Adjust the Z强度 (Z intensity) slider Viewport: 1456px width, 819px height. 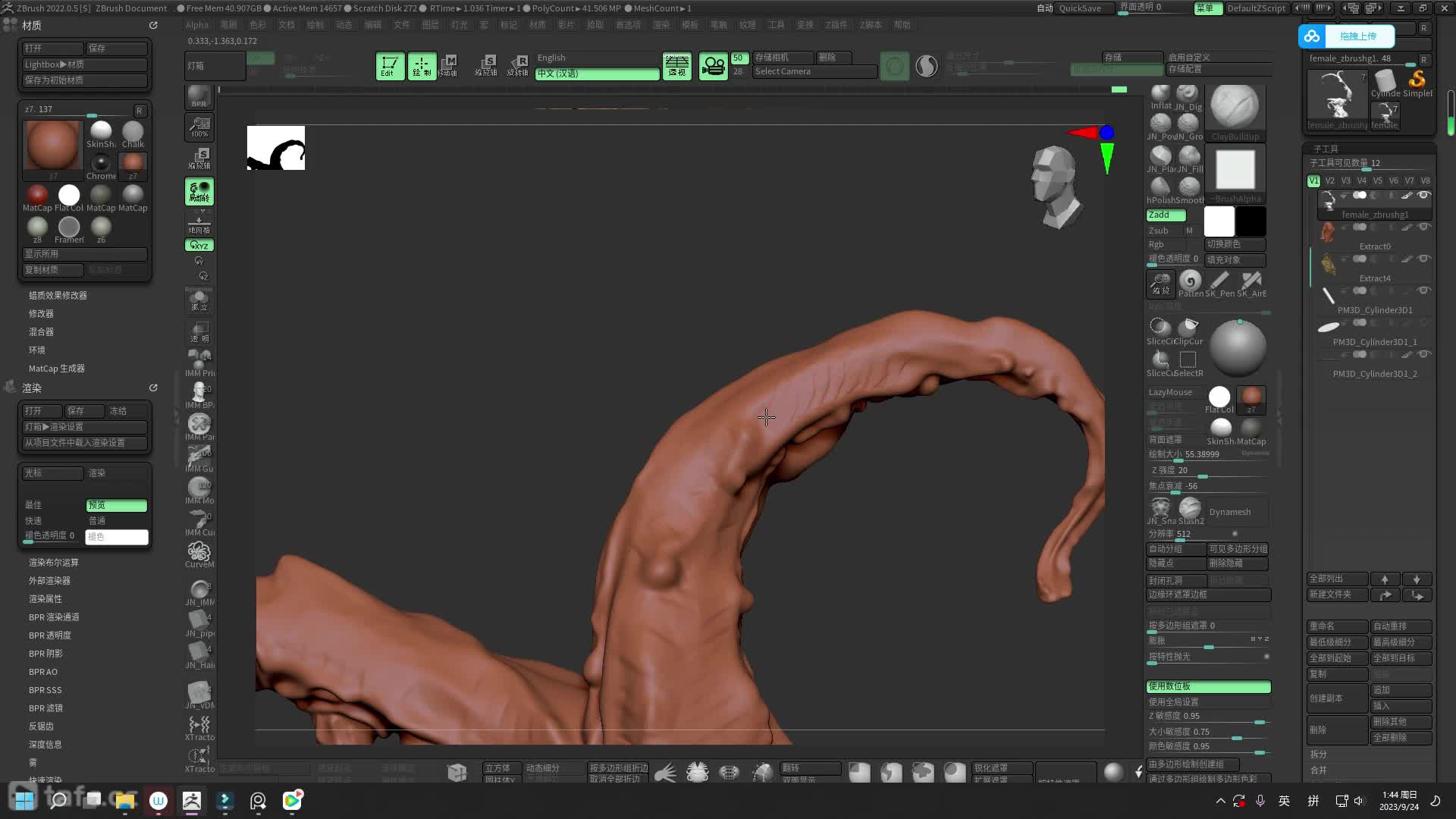pyautogui.click(x=1208, y=471)
